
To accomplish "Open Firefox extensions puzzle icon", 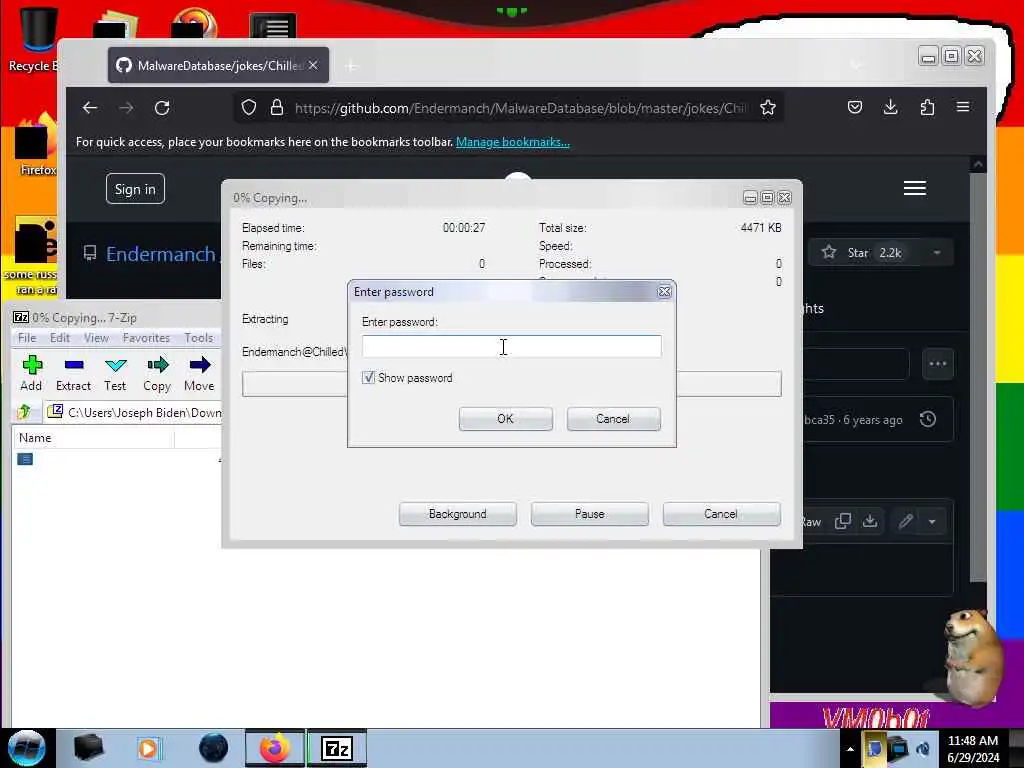I will point(927,107).
